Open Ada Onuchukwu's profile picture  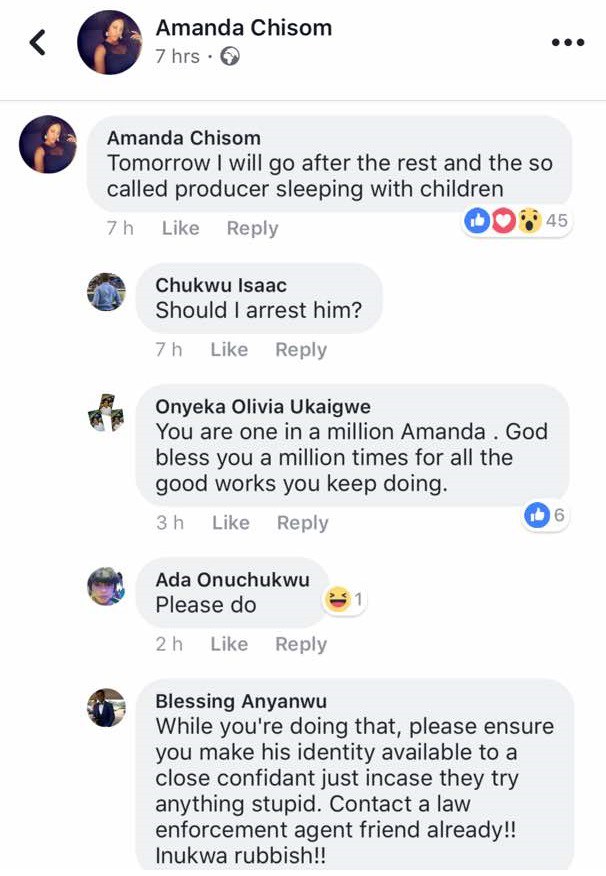coord(106,586)
